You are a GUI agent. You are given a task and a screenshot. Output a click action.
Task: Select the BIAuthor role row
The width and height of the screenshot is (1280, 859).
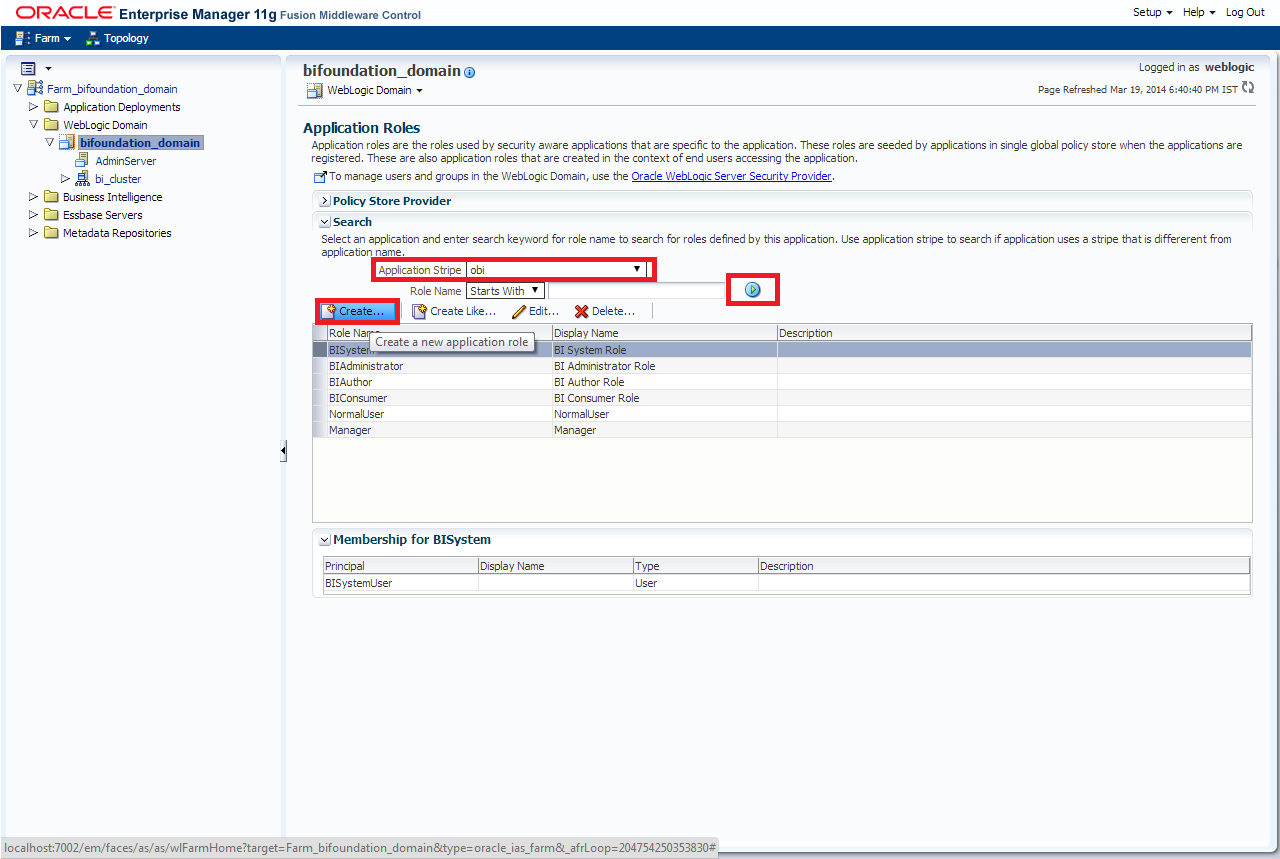[782, 382]
